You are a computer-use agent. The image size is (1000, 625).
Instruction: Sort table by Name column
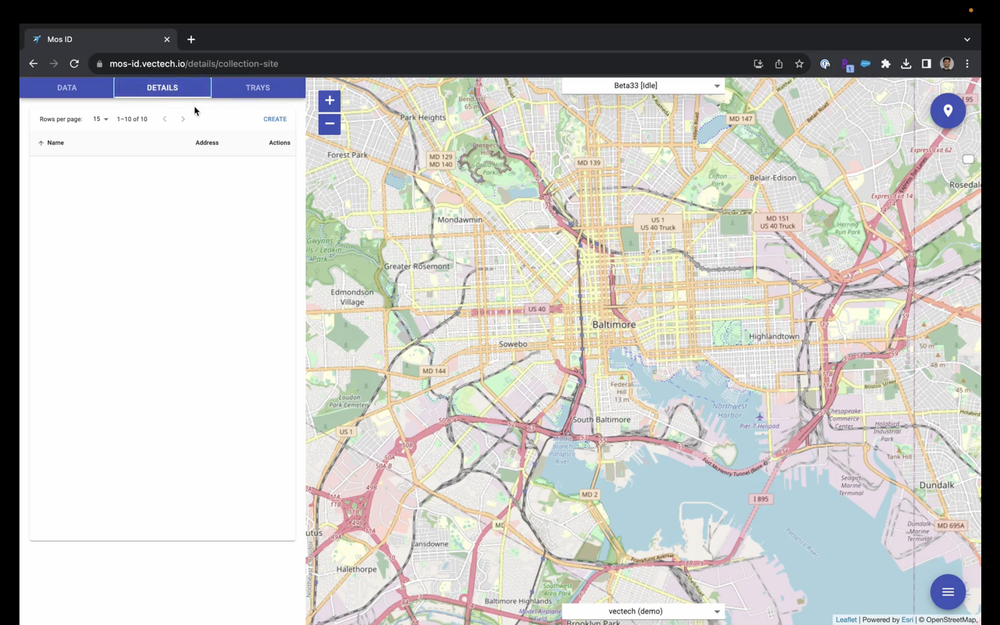tap(51, 143)
